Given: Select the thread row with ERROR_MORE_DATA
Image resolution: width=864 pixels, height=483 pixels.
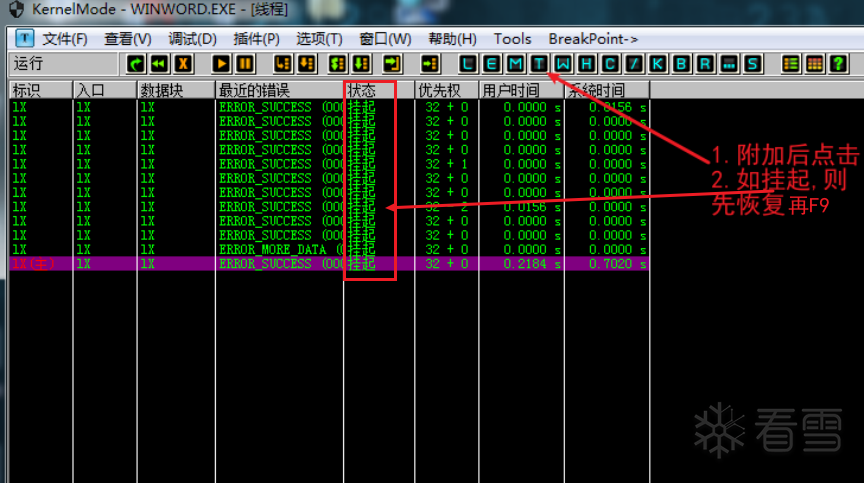Looking at the screenshot, I should click(x=329, y=249).
